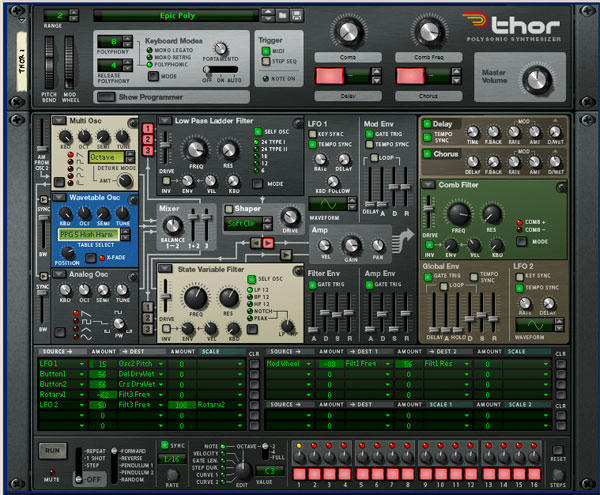Open the LFO1 mod source dropdown
Screen dimensions: 600x495
pos(82,364)
